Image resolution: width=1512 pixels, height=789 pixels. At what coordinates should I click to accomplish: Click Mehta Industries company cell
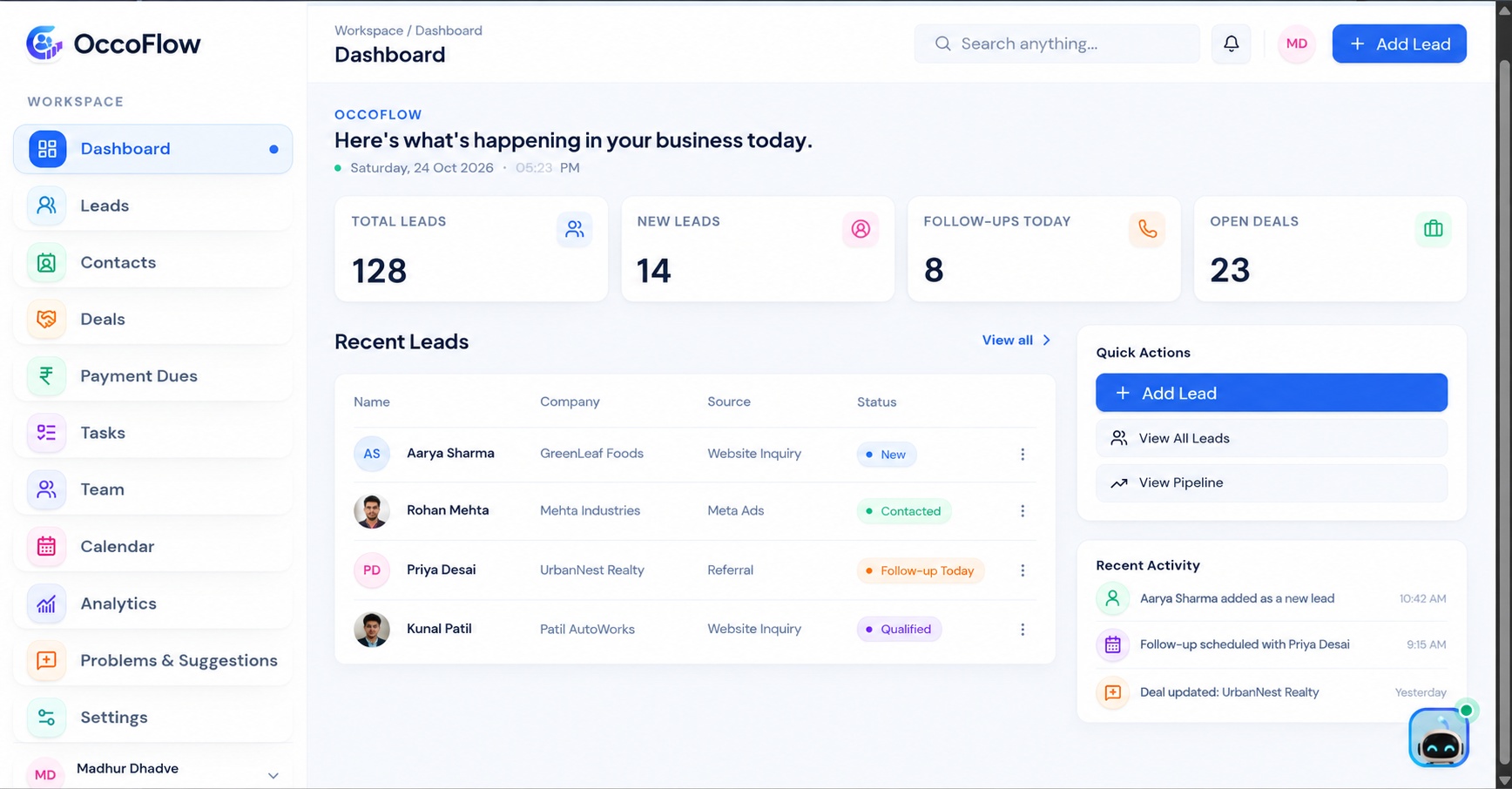[x=590, y=510]
